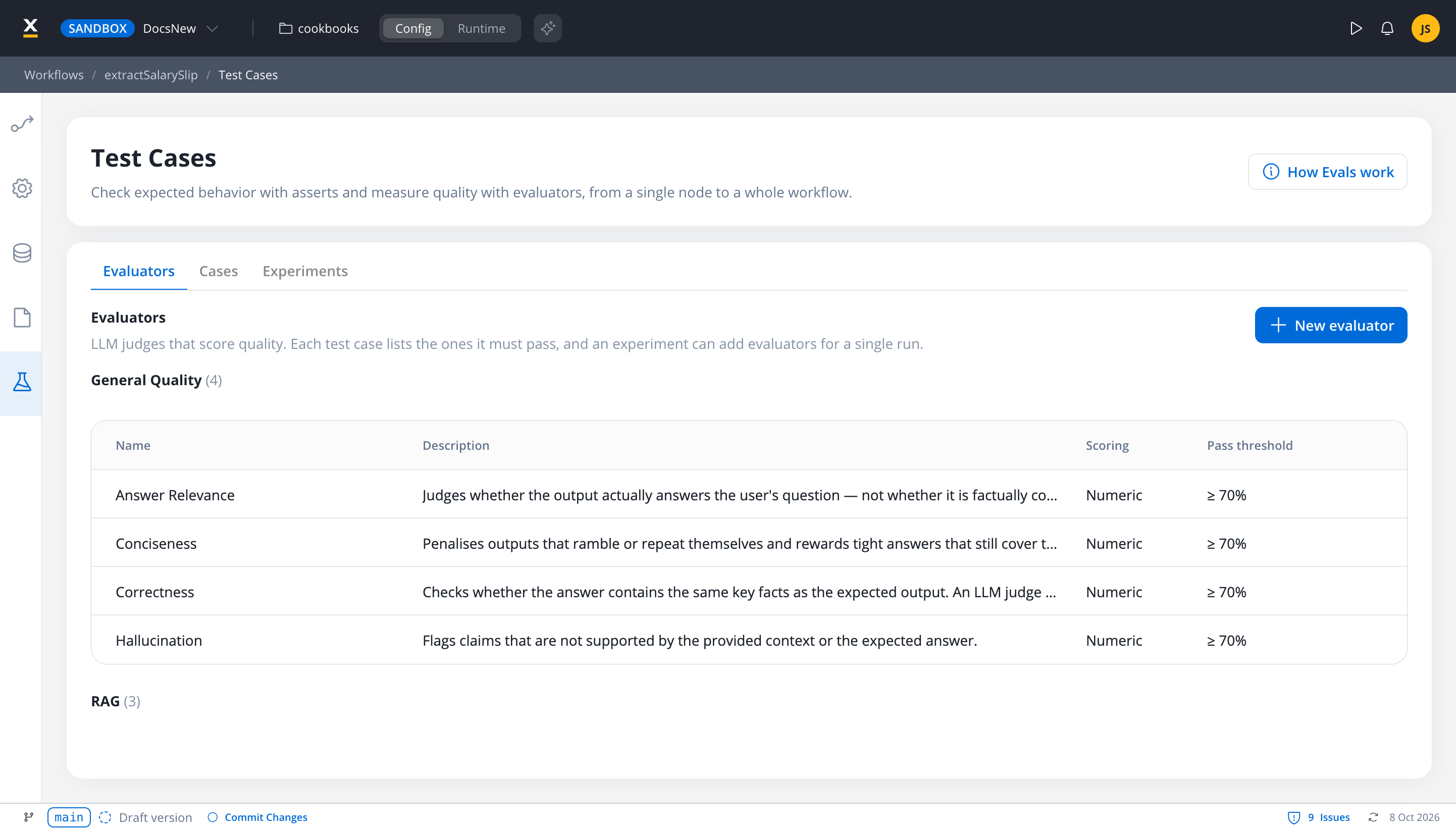The height and width of the screenshot is (831, 1456).
Task: Click the refresh sync icon
Action: 1373,817
